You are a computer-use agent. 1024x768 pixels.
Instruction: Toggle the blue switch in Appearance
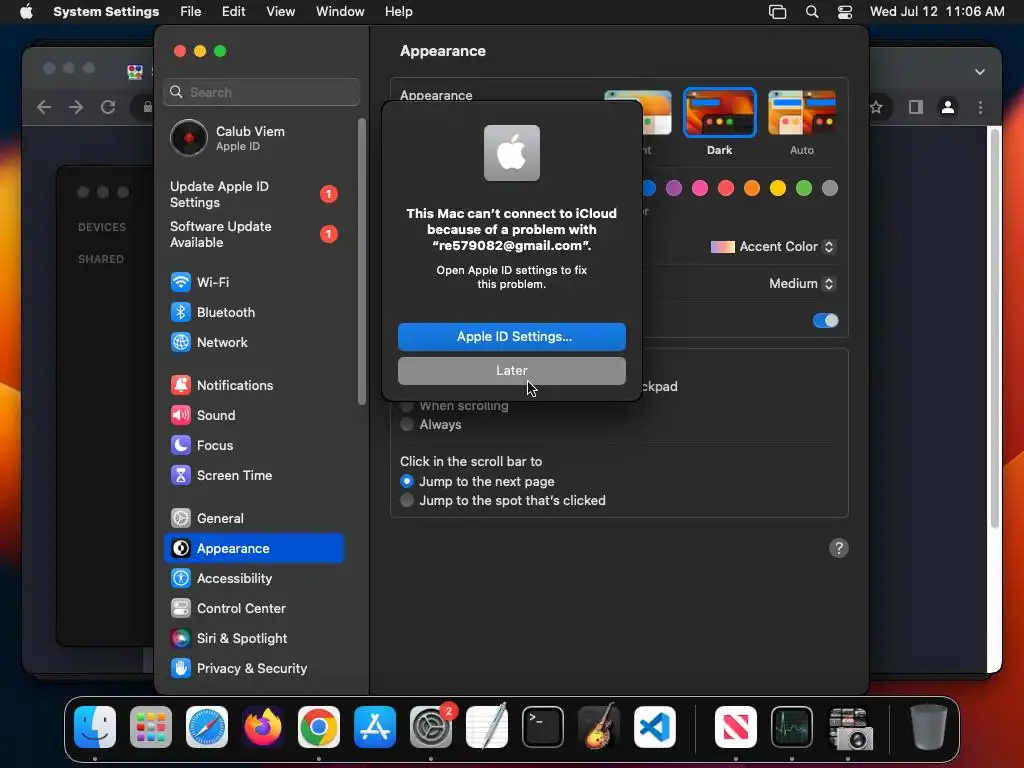tap(825, 321)
